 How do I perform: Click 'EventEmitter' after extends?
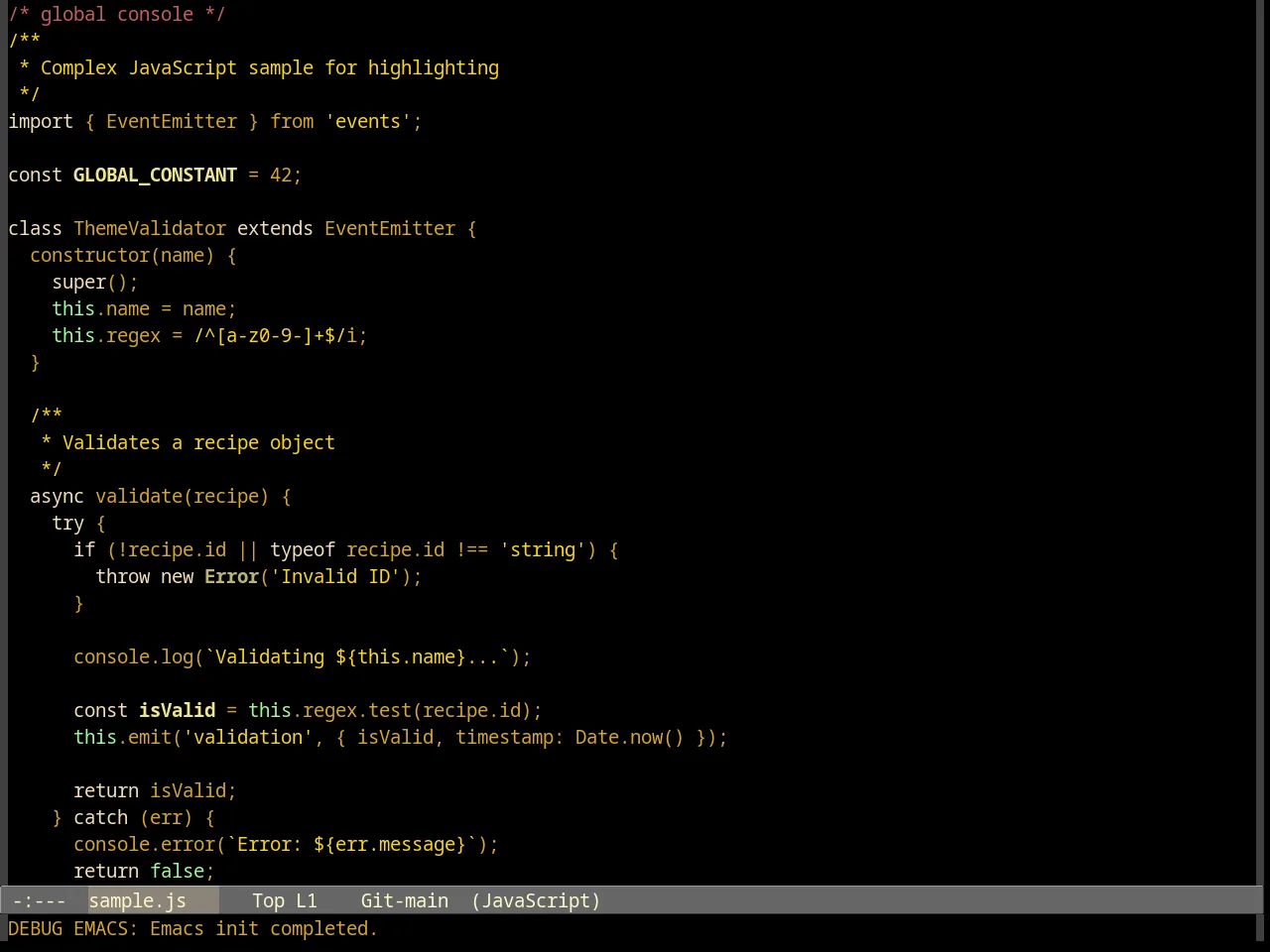(390, 228)
